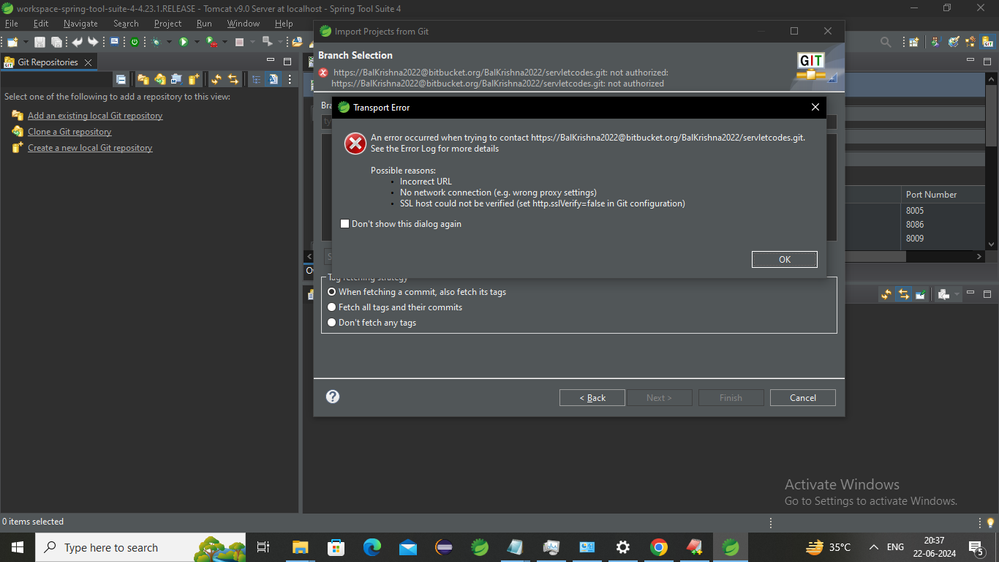Open the Navigate menu

(x=80, y=24)
